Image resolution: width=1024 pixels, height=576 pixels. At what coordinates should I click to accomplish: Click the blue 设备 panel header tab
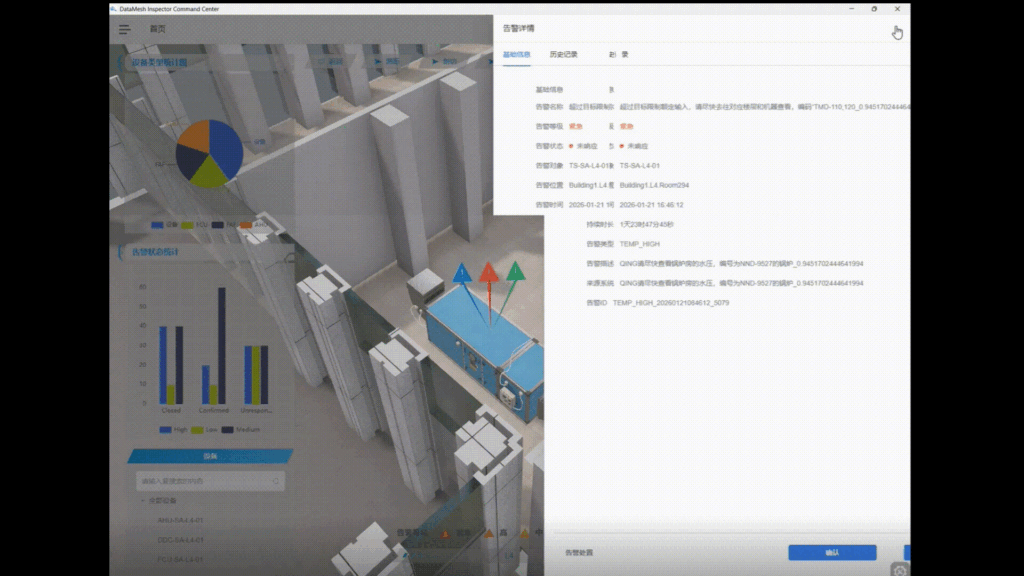209,456
